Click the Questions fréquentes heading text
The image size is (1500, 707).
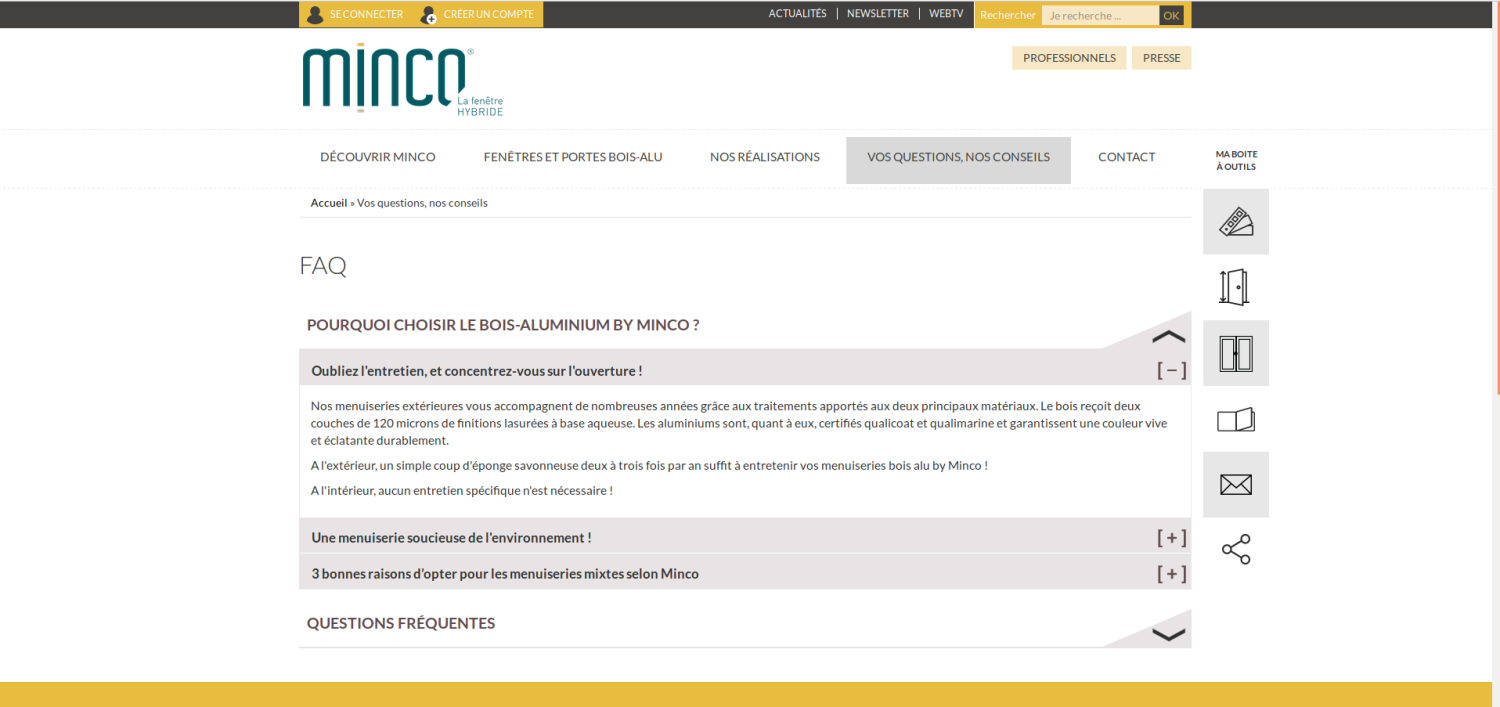(401, 623)
